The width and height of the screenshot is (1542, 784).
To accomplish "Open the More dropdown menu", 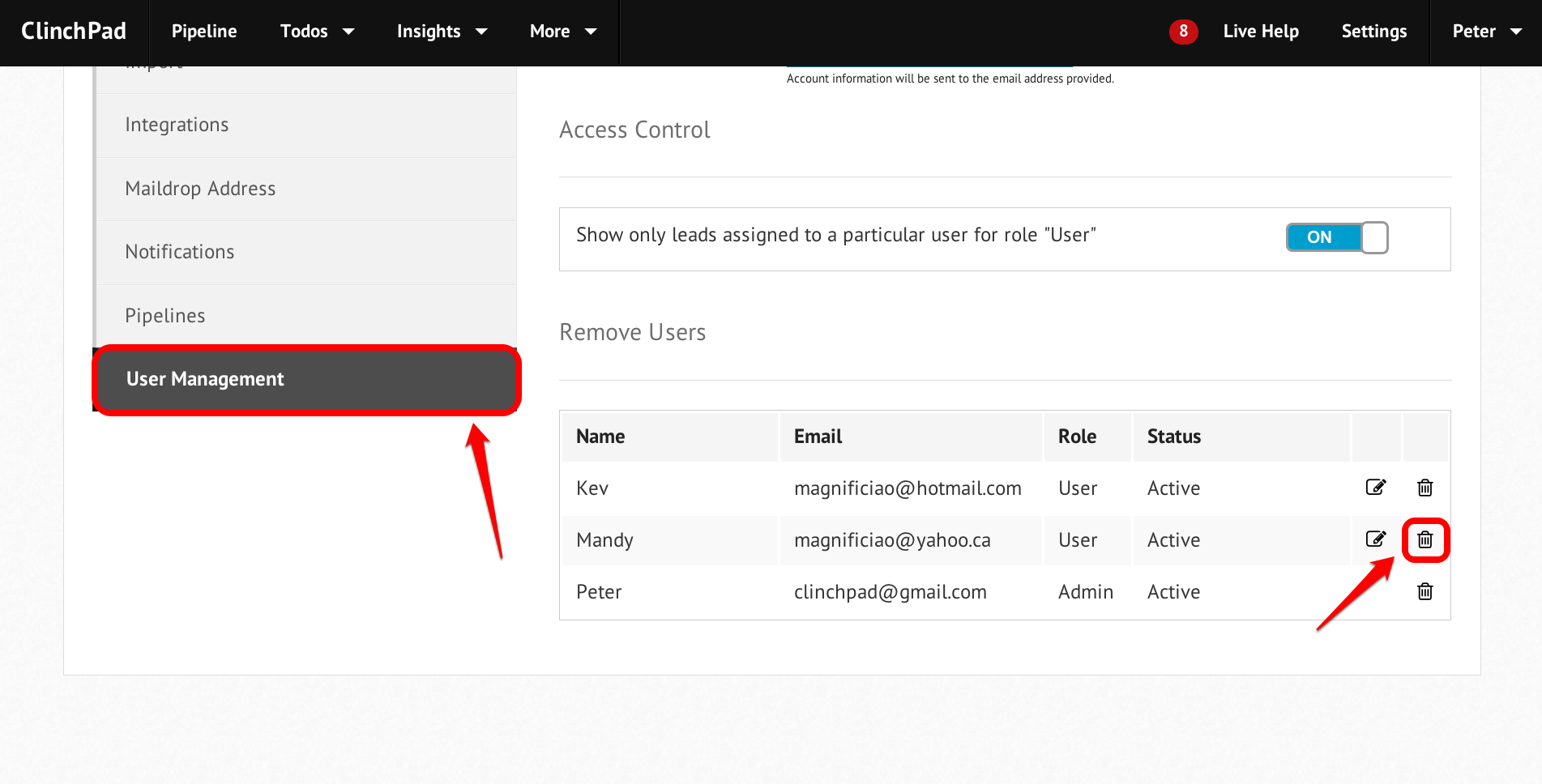I will (563, 32).
